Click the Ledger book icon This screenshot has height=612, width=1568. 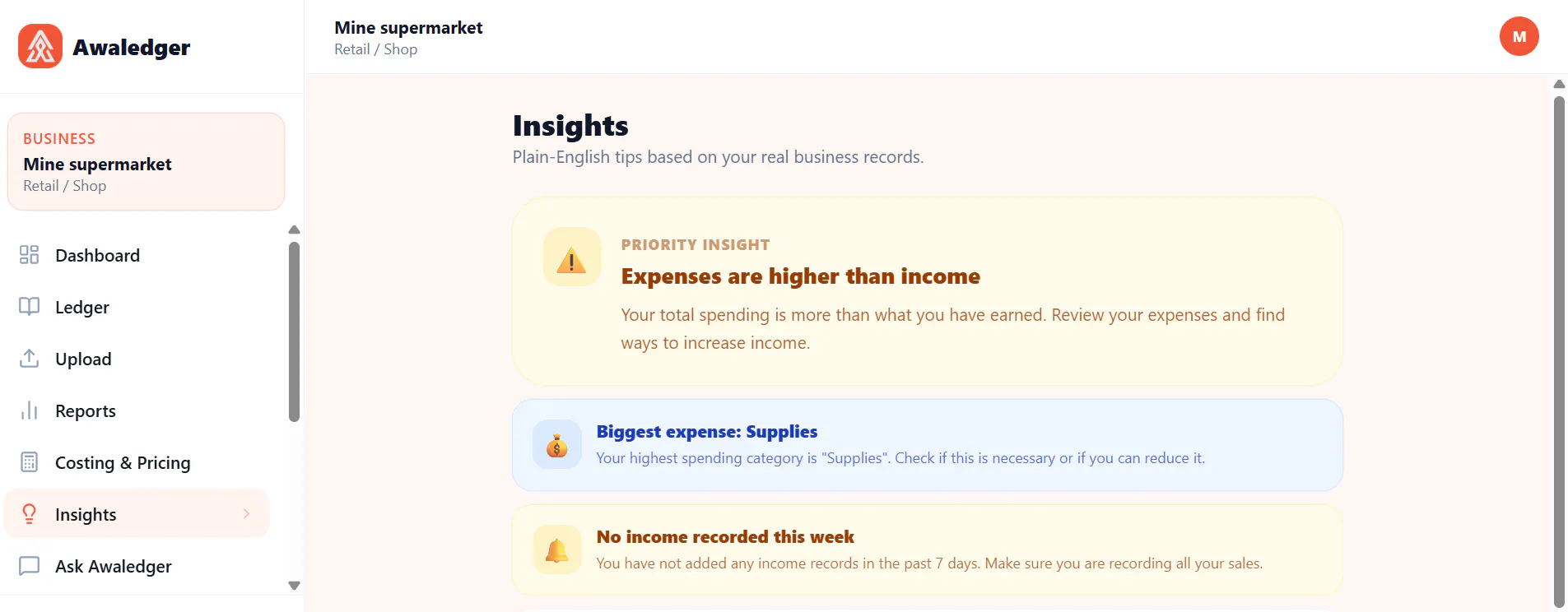29,307
